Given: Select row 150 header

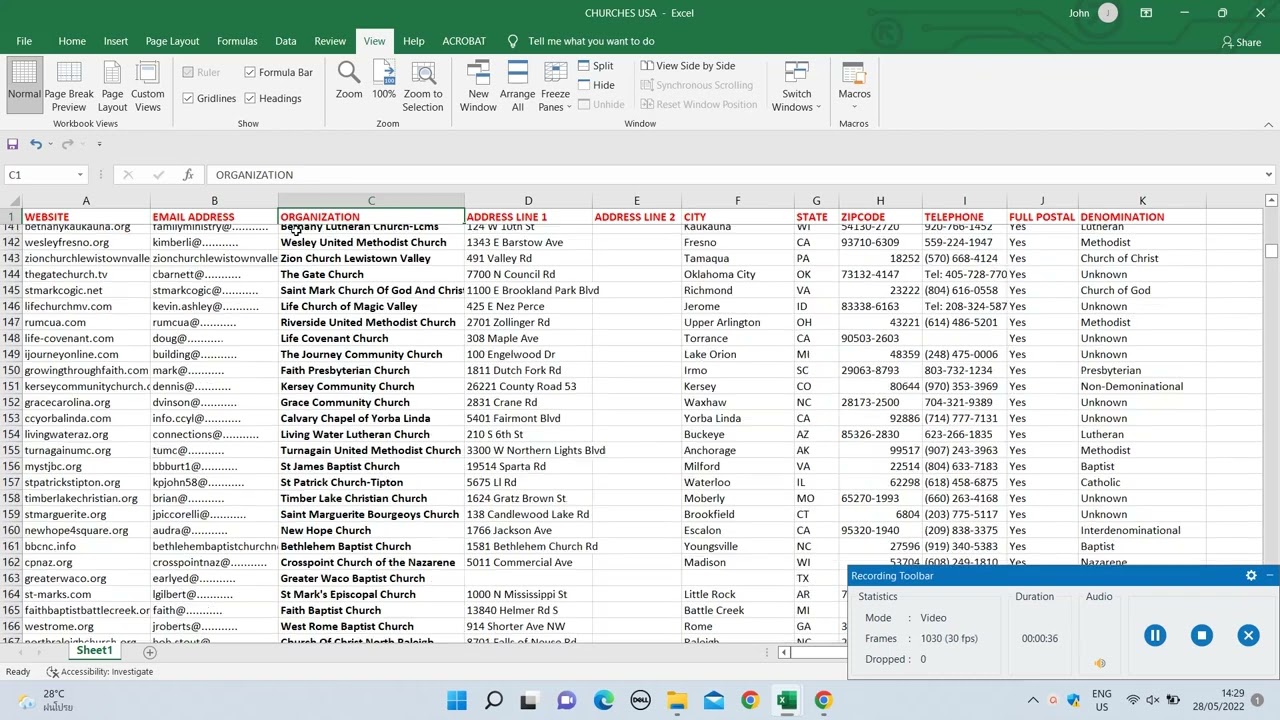Looking at the screenshot, I should tap(11, 370).
